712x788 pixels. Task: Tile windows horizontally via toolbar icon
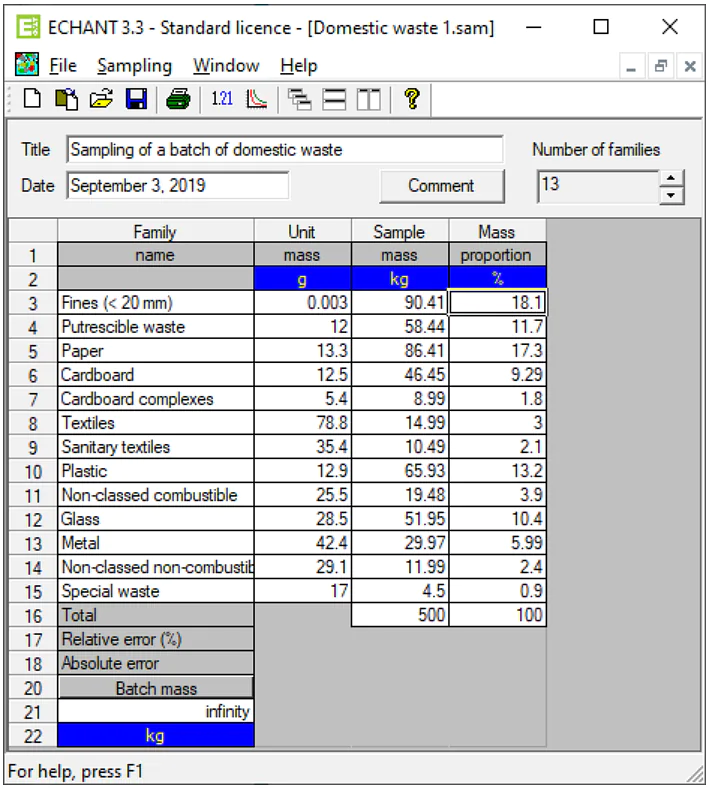click(334, 98)
